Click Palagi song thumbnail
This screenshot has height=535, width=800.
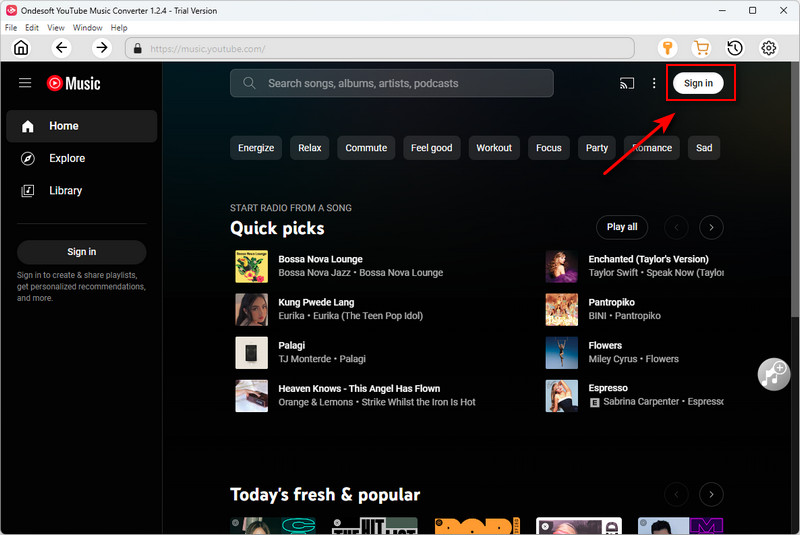[252, 352]
